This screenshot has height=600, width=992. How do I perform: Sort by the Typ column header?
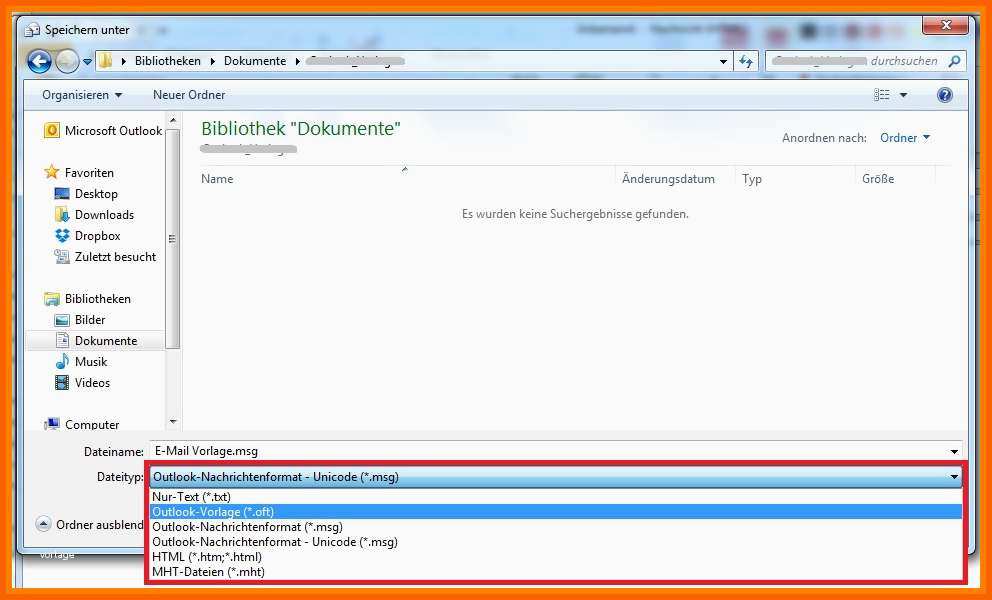752,178
